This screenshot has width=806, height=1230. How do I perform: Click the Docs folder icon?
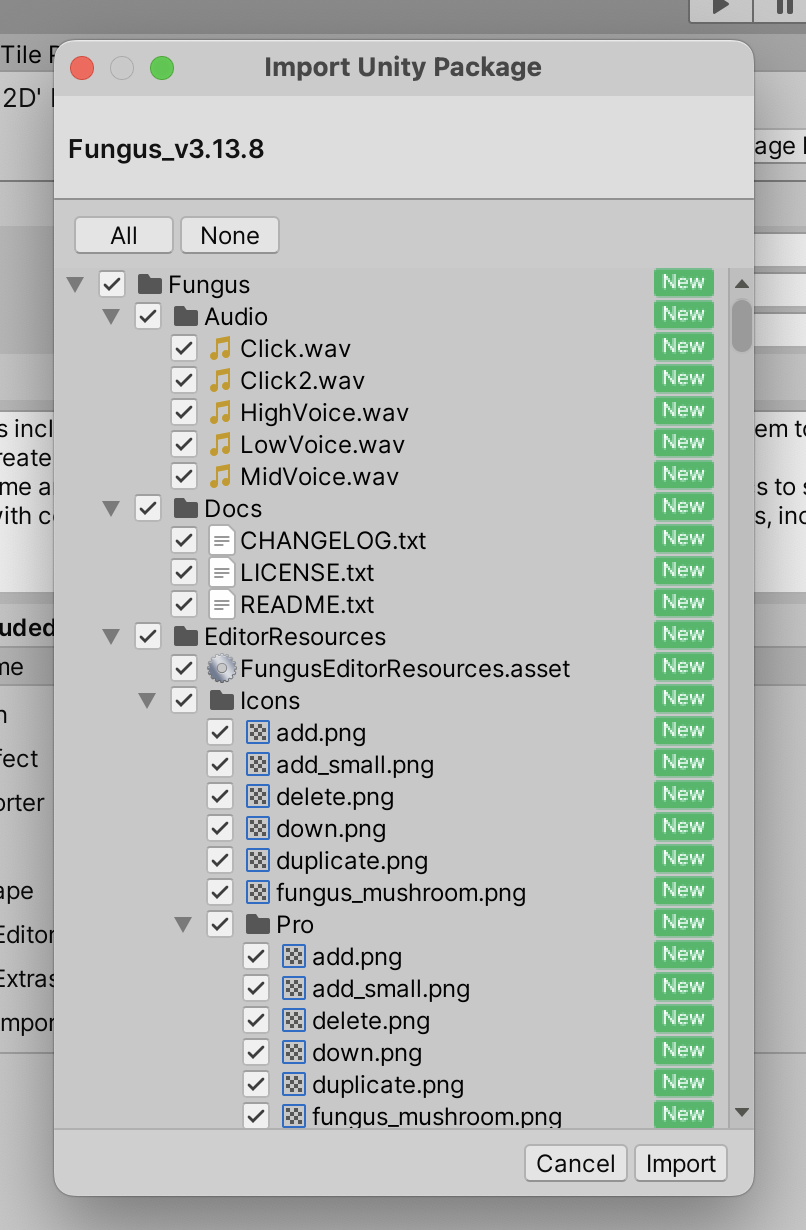tap(185, 509)
